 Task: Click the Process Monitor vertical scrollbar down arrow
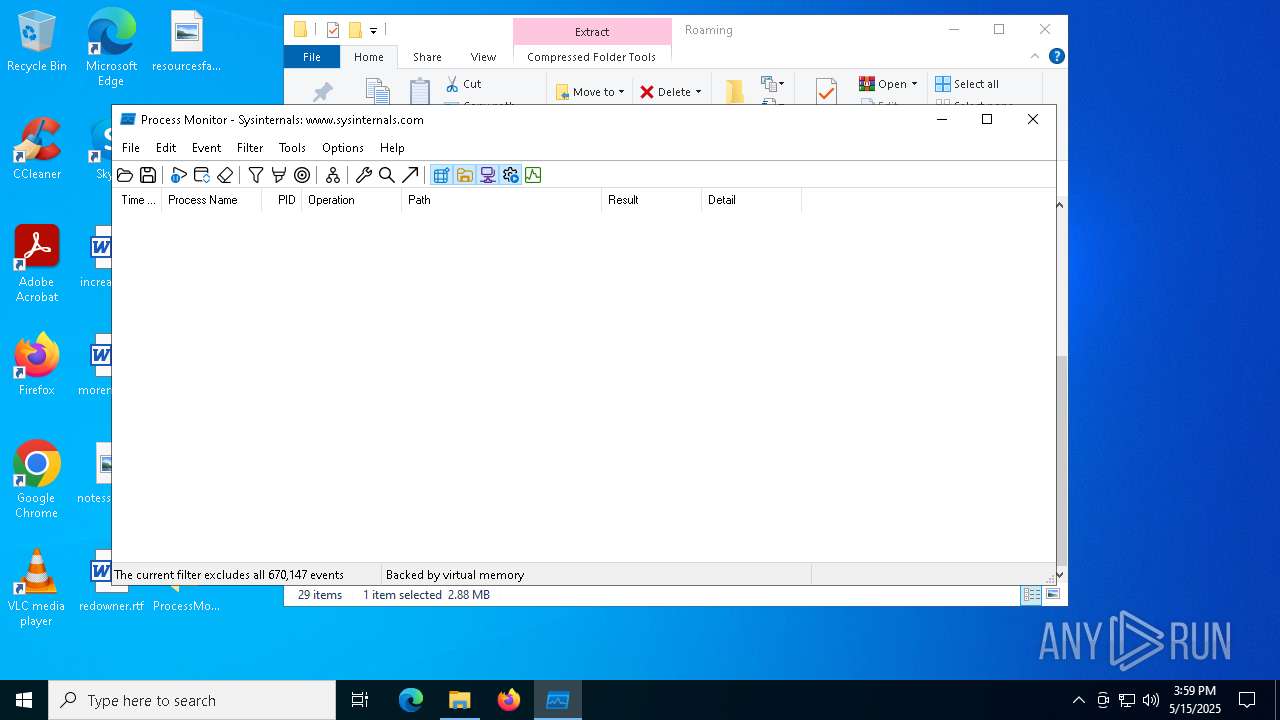click(1060, 575)
